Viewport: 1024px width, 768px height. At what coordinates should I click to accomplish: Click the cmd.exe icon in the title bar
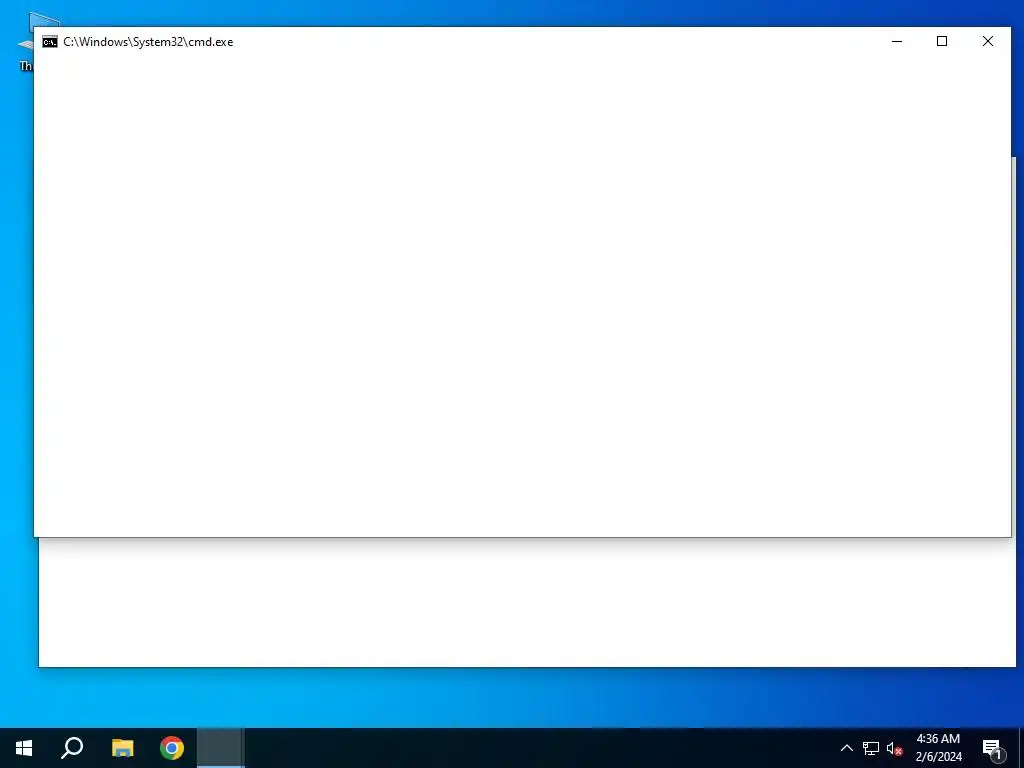point(50,42)
